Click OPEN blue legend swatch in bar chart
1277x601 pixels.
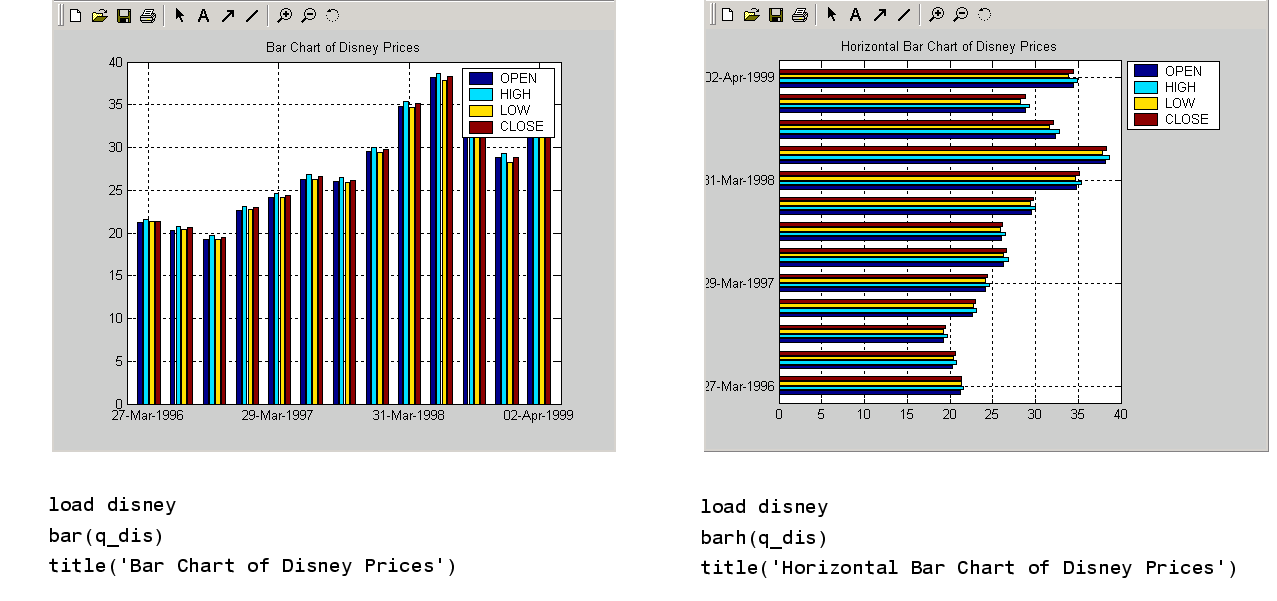point(481,78)
